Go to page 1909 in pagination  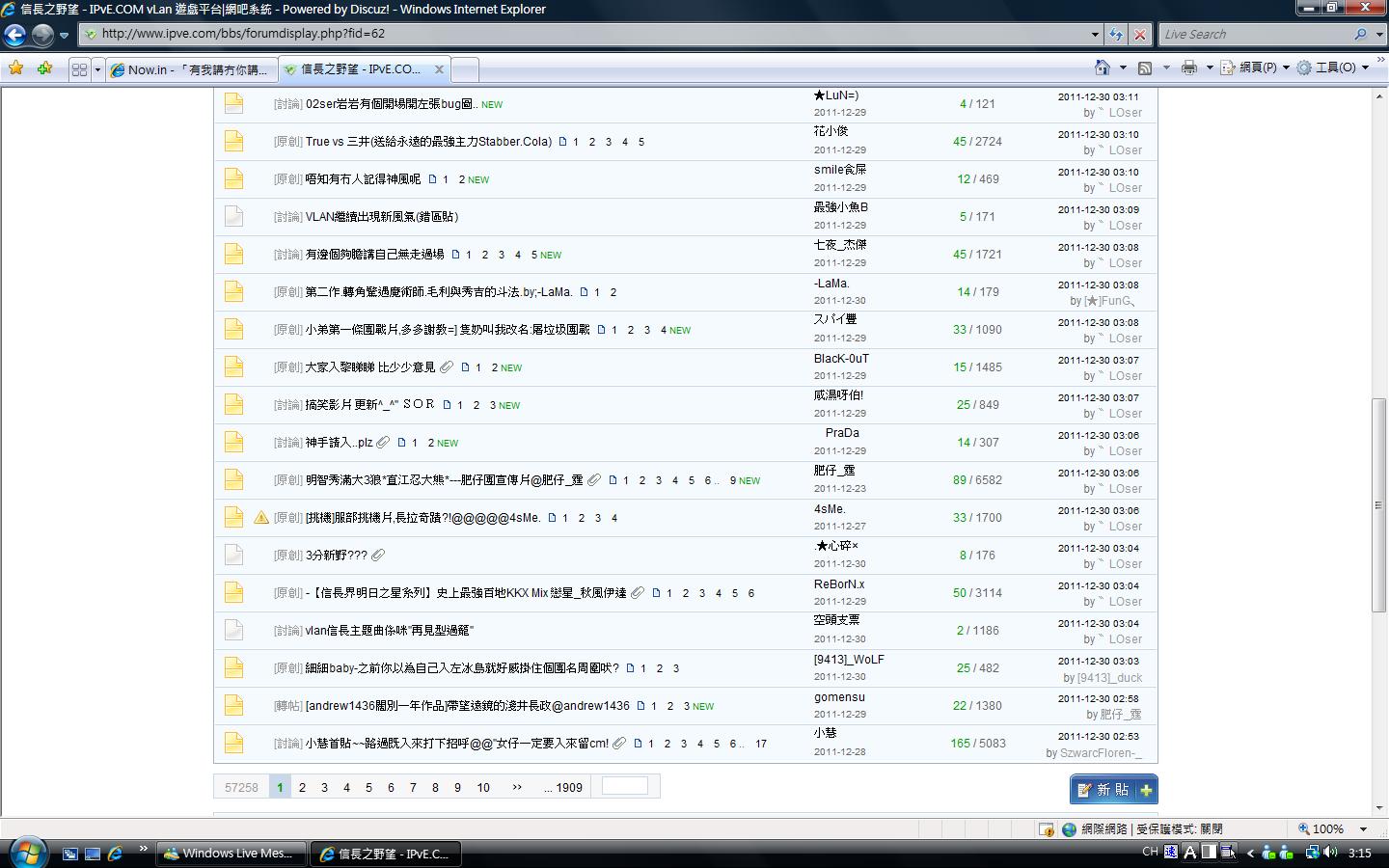click(x=563, y=787)
